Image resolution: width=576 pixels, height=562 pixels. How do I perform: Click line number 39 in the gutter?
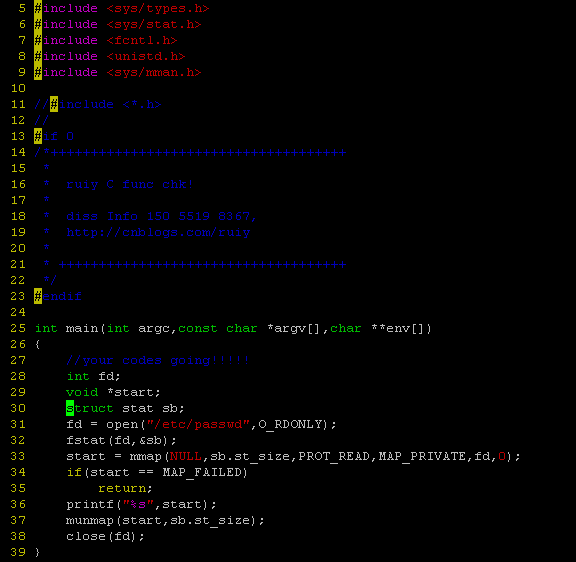tap(18, 552)
